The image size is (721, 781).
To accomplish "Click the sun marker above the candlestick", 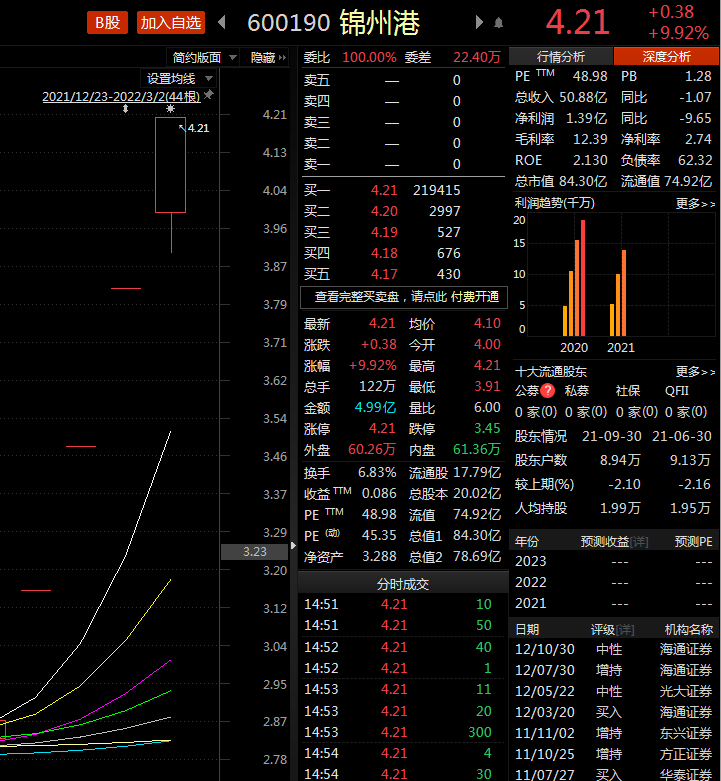I will pyautogui.click(x=170, y=108).
